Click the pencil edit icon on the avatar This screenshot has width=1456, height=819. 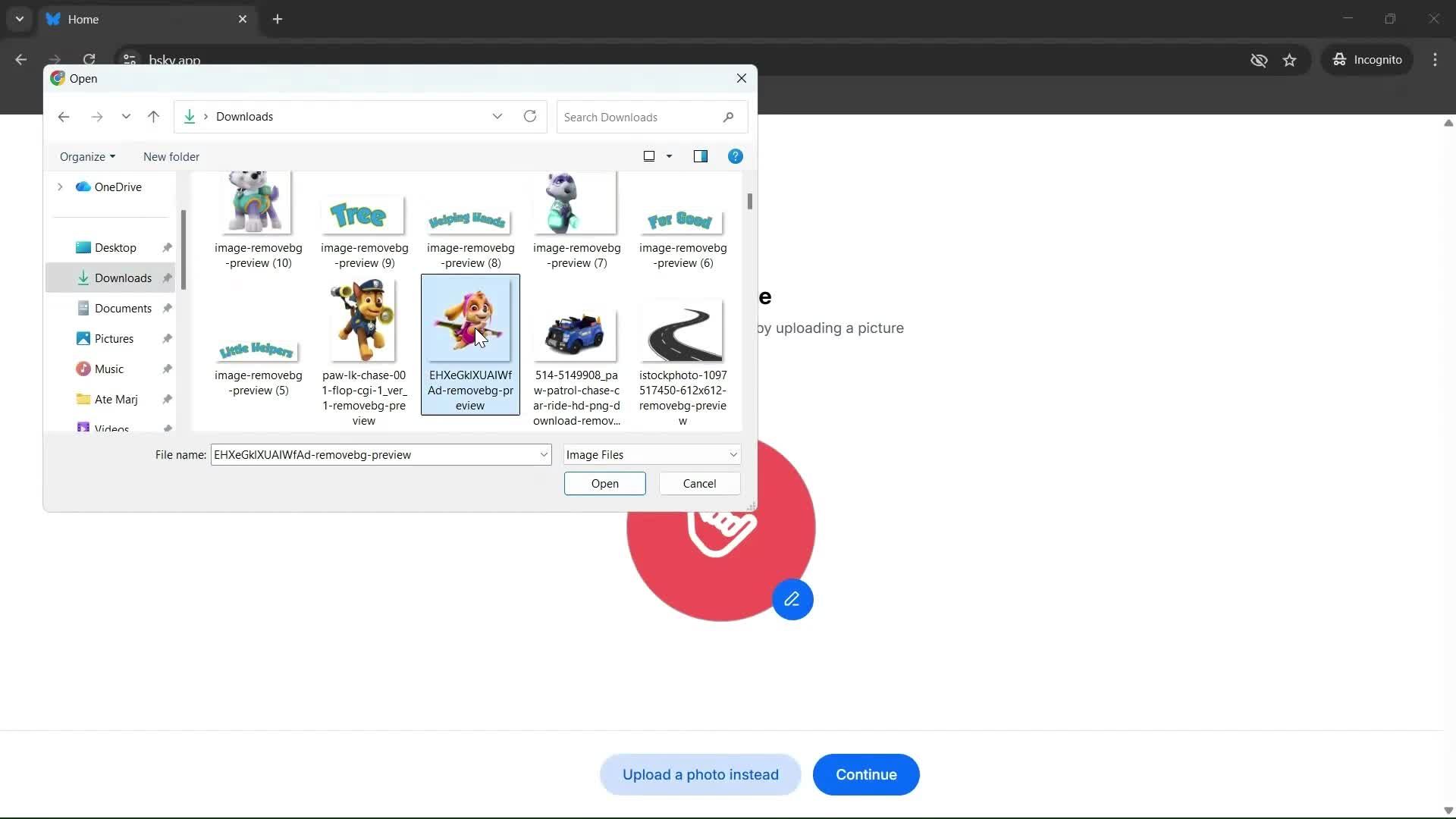coord(792,599)
